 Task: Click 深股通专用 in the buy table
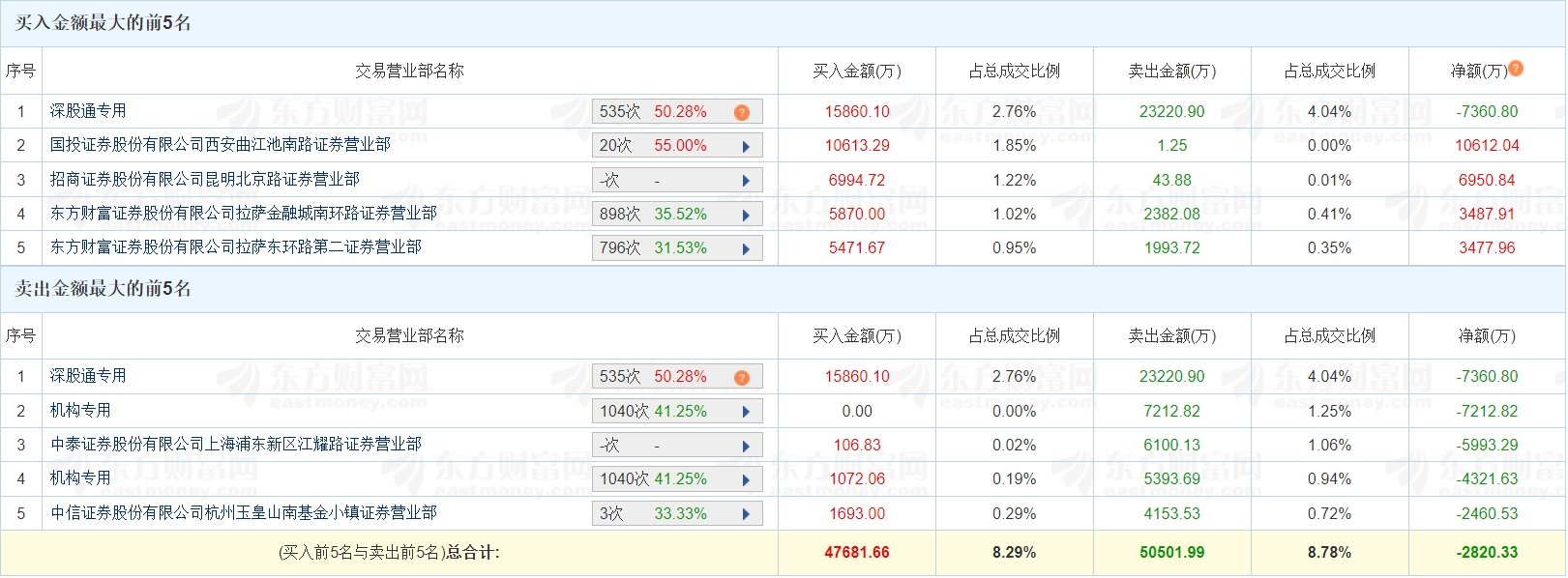coord(88,111)
